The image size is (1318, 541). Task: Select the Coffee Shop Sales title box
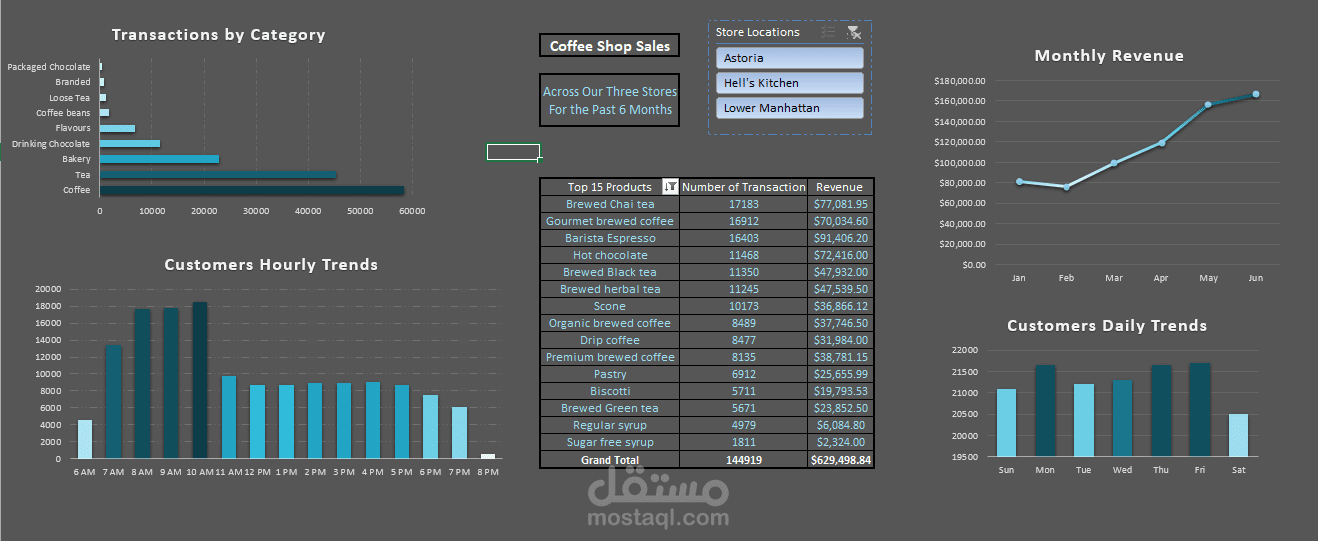tap(609, 46)
